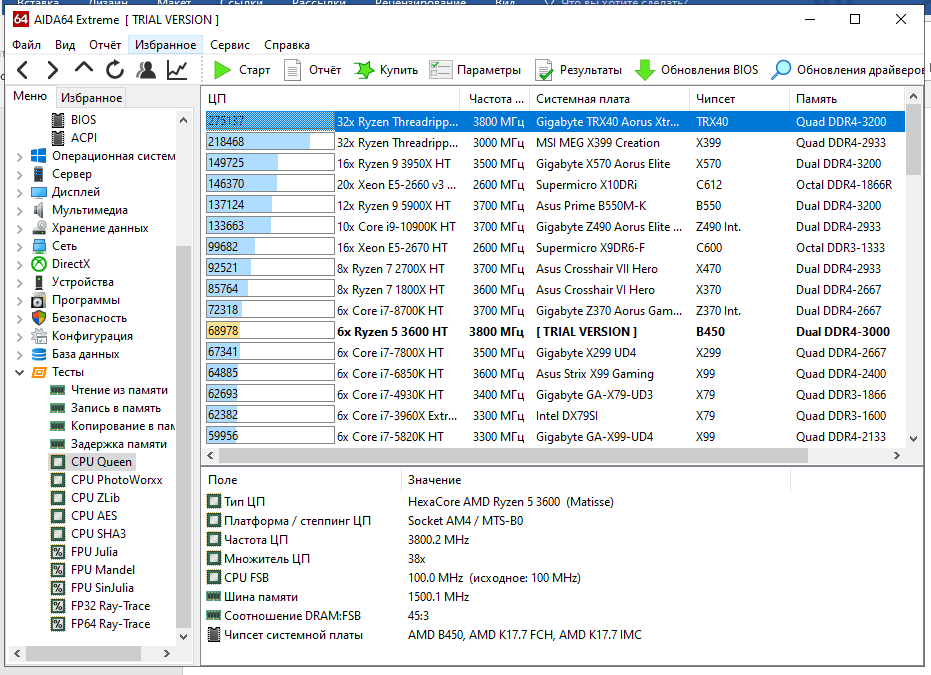Select the CPU SHA3 test

(88, 534)
